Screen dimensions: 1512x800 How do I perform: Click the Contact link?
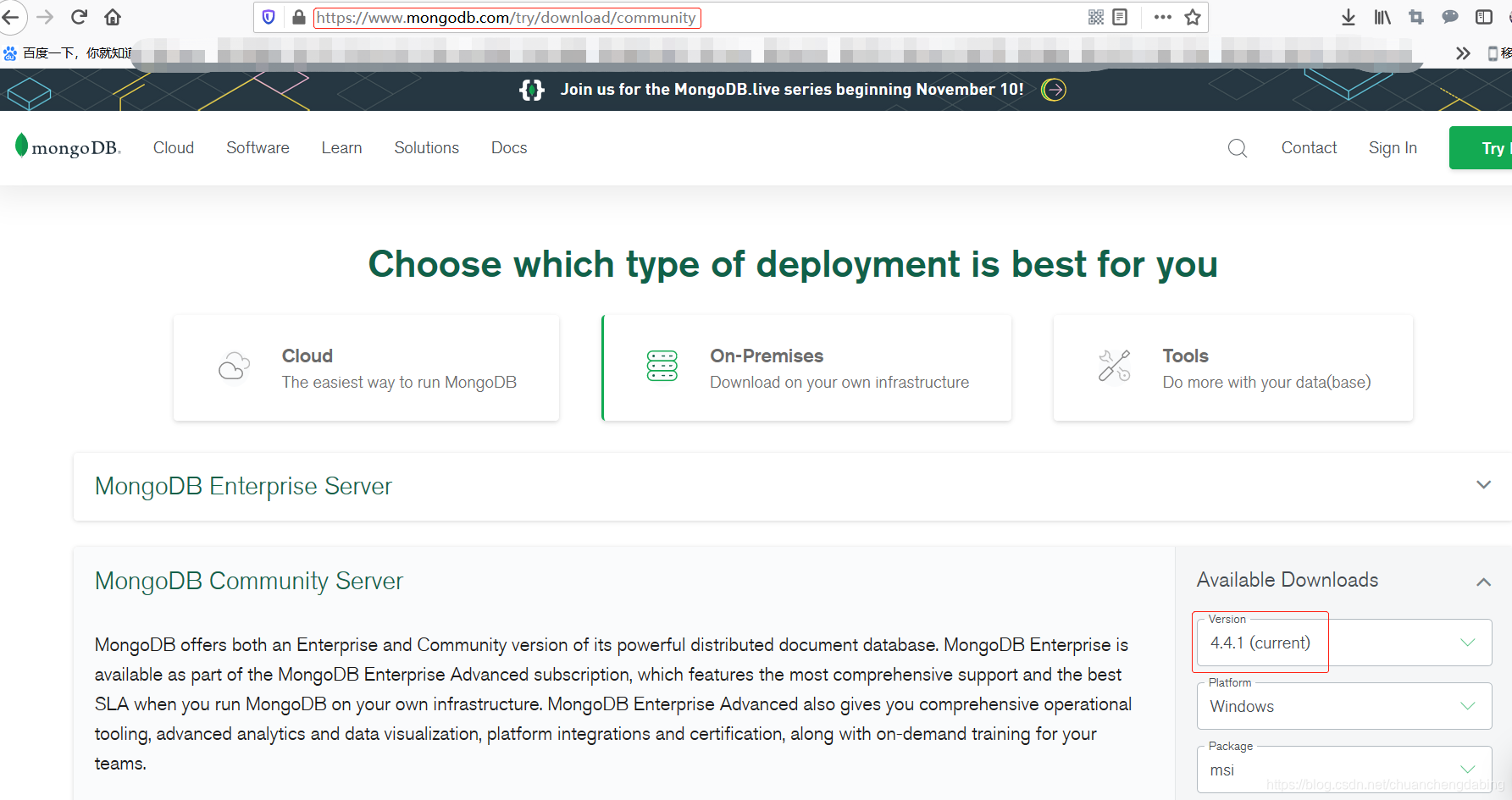[x=1309, y=148]
